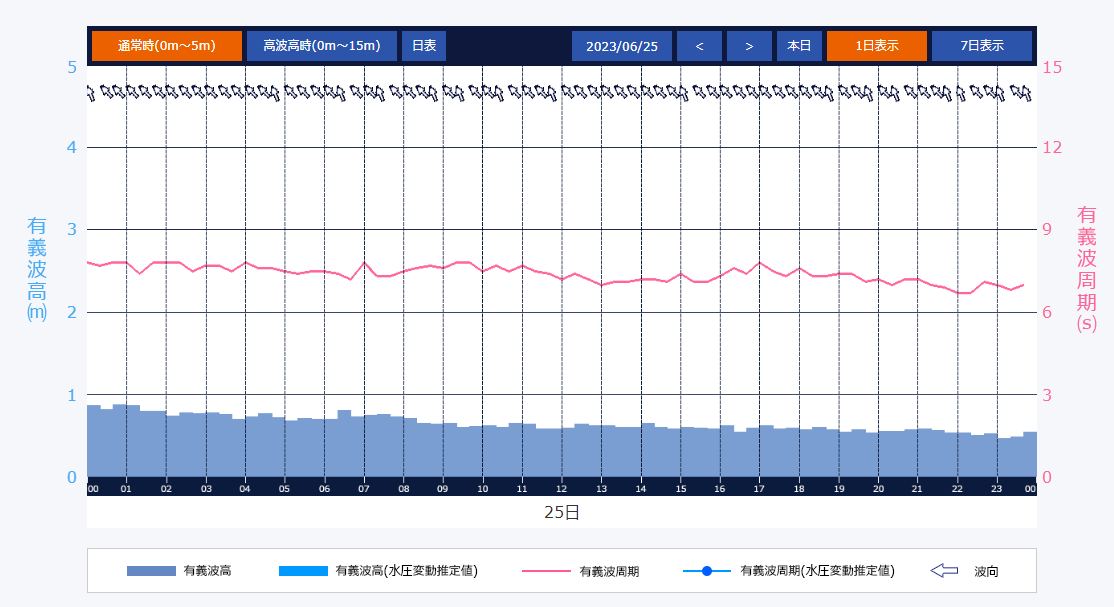The height and width of the screenshot is (607, 1114).
Task: Click the 波向 arrow icon in legend
Action: coord(944,571)
